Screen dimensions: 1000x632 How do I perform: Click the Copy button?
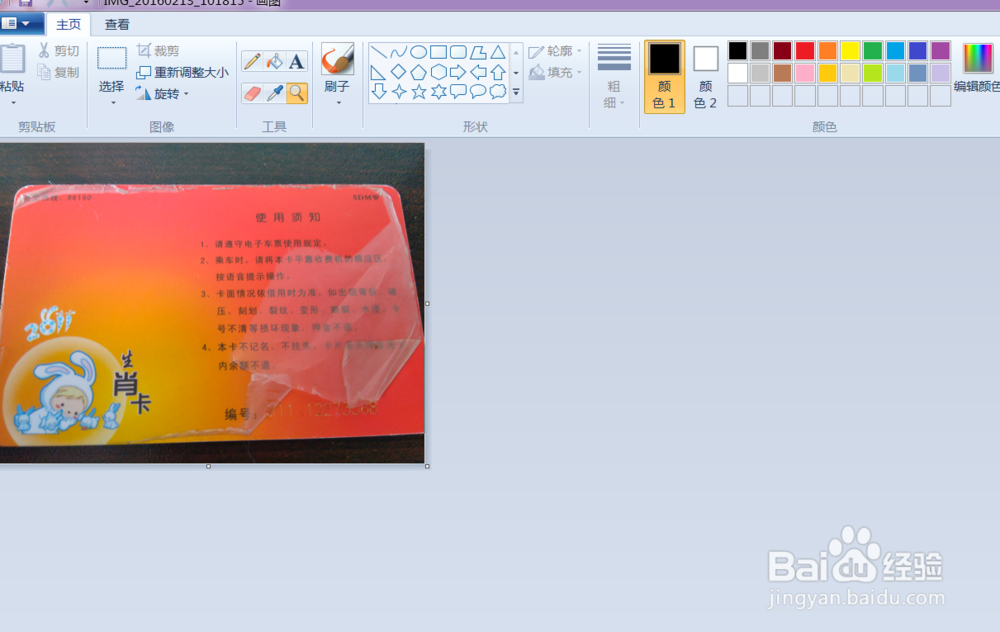pos(59,72)
